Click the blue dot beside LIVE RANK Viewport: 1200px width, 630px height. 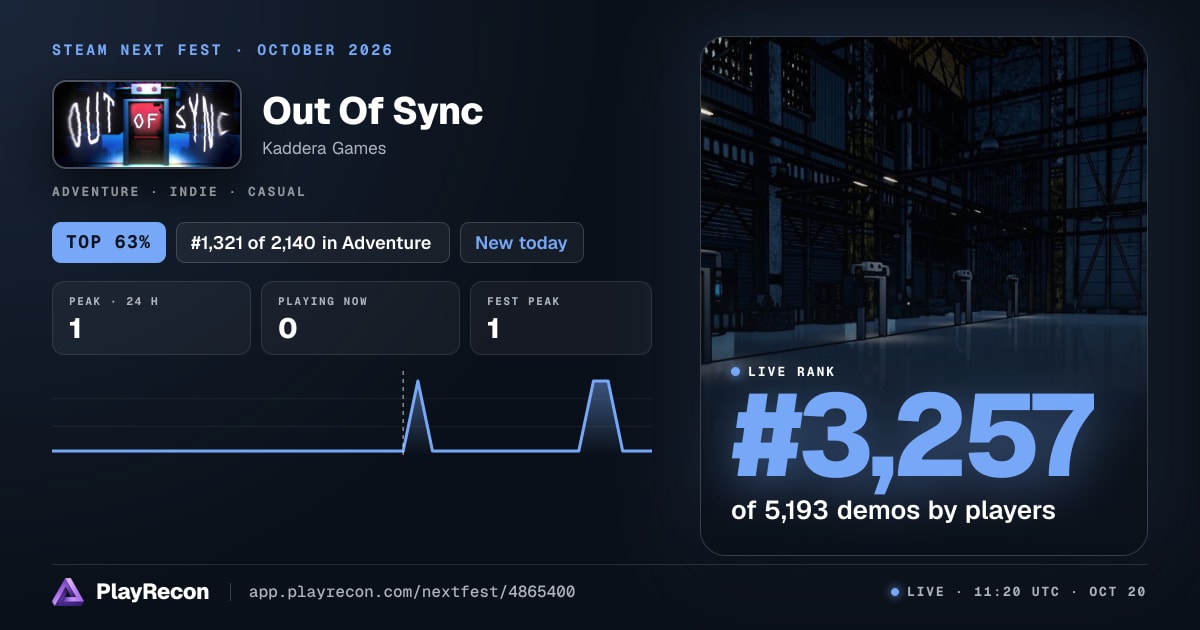[x=736, y=371]
